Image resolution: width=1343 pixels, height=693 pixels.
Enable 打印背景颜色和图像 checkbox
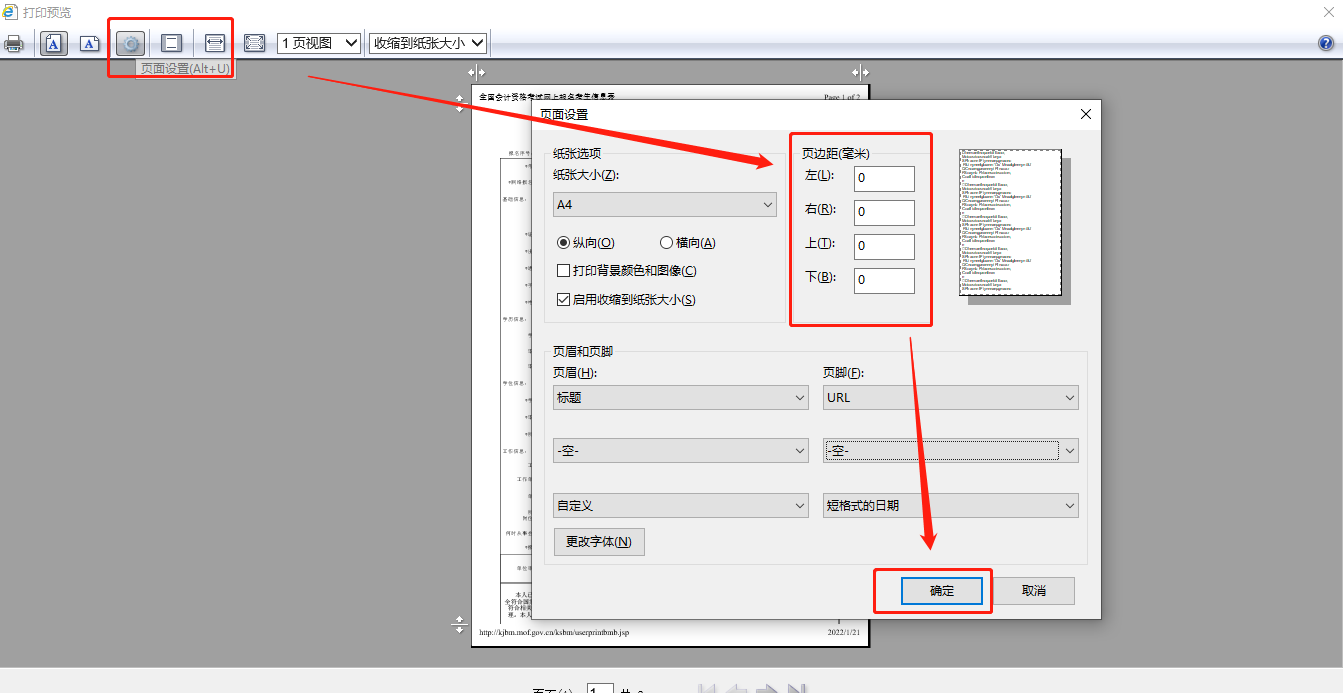[x=564, y=271]
